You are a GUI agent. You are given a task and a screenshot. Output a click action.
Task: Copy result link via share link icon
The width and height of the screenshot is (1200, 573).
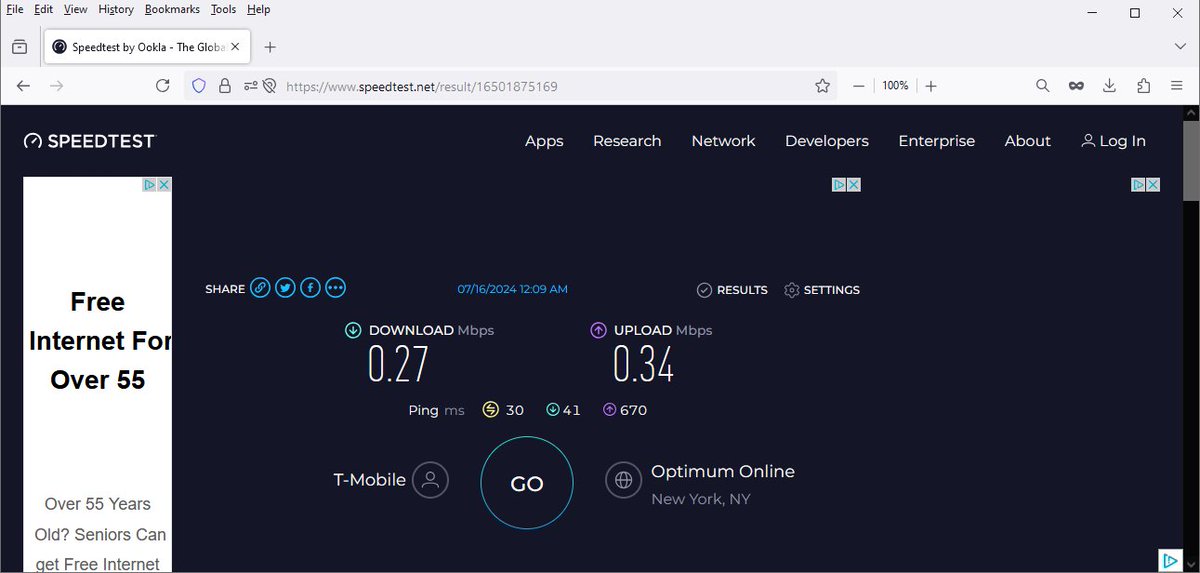pyautogui.click(x=260, y=288)
